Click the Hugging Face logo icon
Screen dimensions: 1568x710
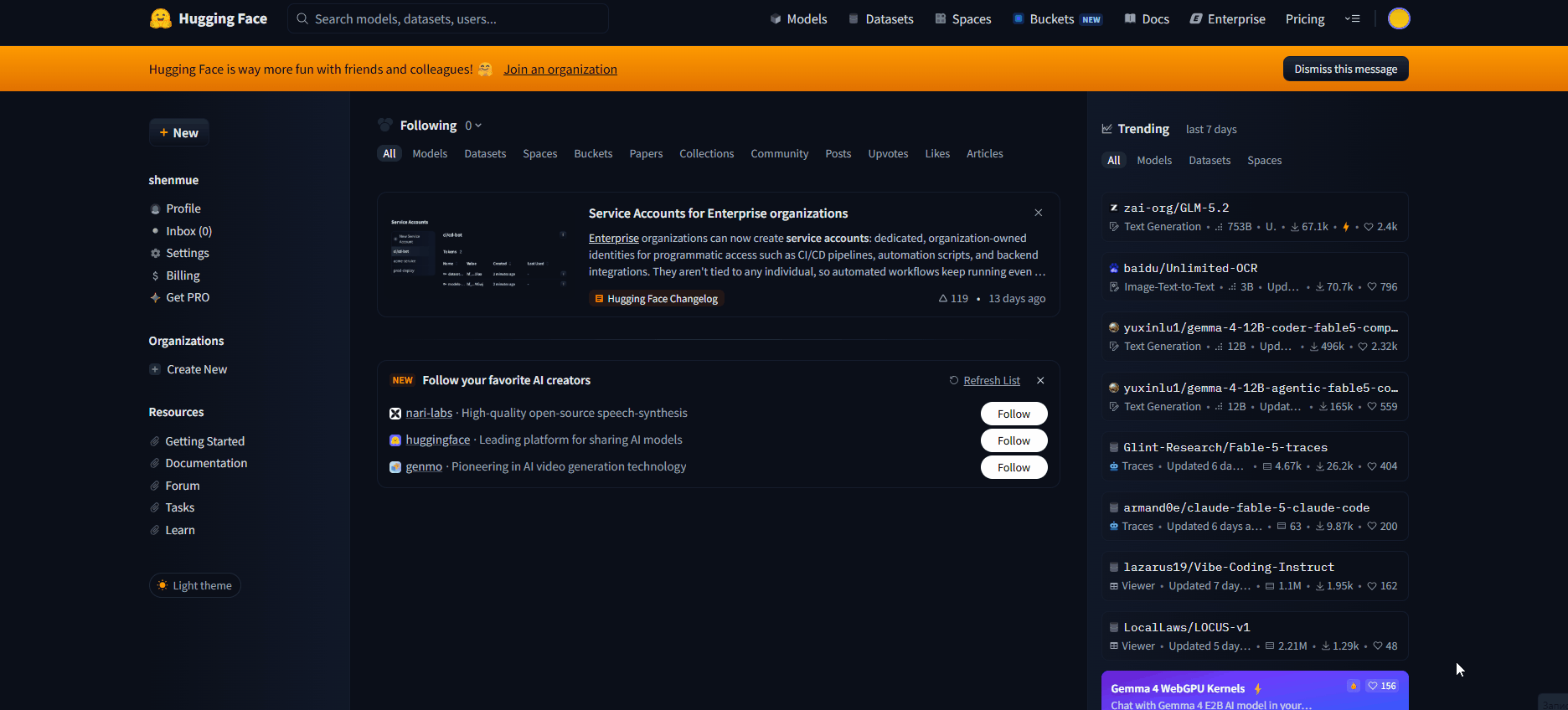click(161, 18)
